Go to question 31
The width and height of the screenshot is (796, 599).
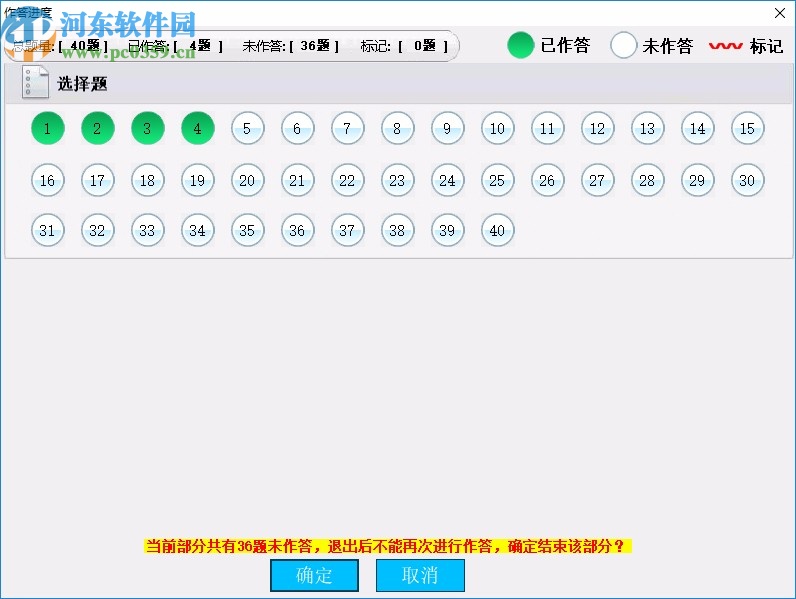pos(48,230)
